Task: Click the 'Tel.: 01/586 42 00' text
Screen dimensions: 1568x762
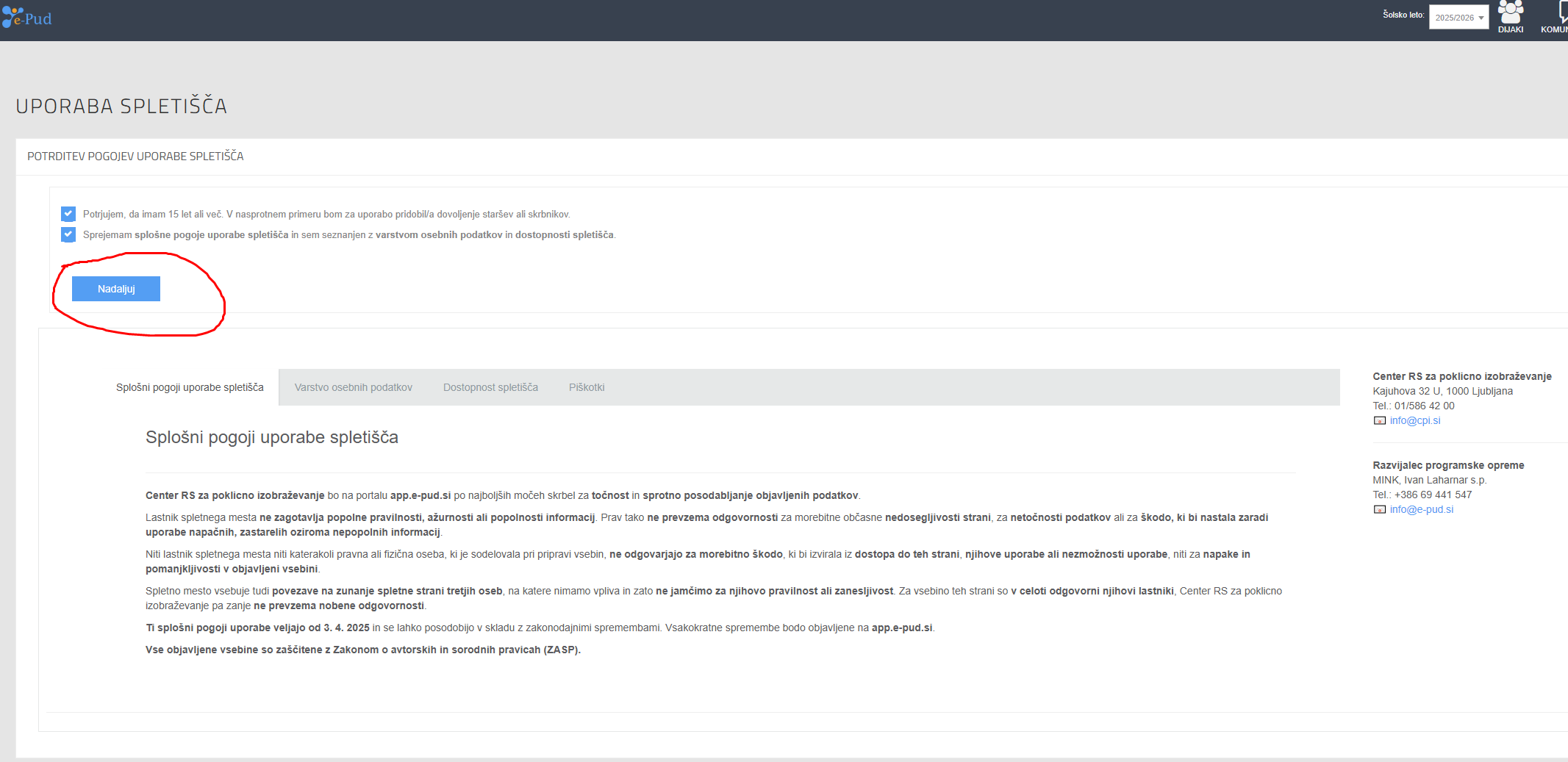Action: coord(1414,406)
